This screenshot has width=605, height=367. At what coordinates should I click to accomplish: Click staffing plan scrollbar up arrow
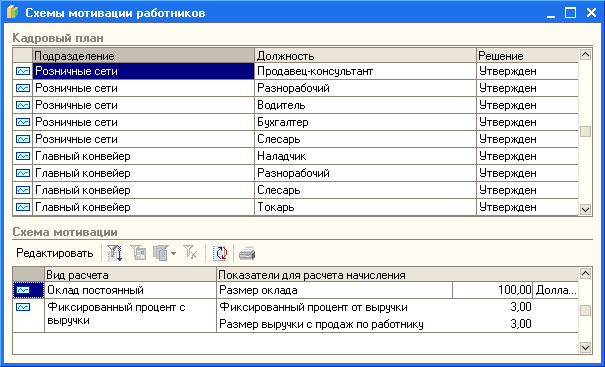(585, 55)
